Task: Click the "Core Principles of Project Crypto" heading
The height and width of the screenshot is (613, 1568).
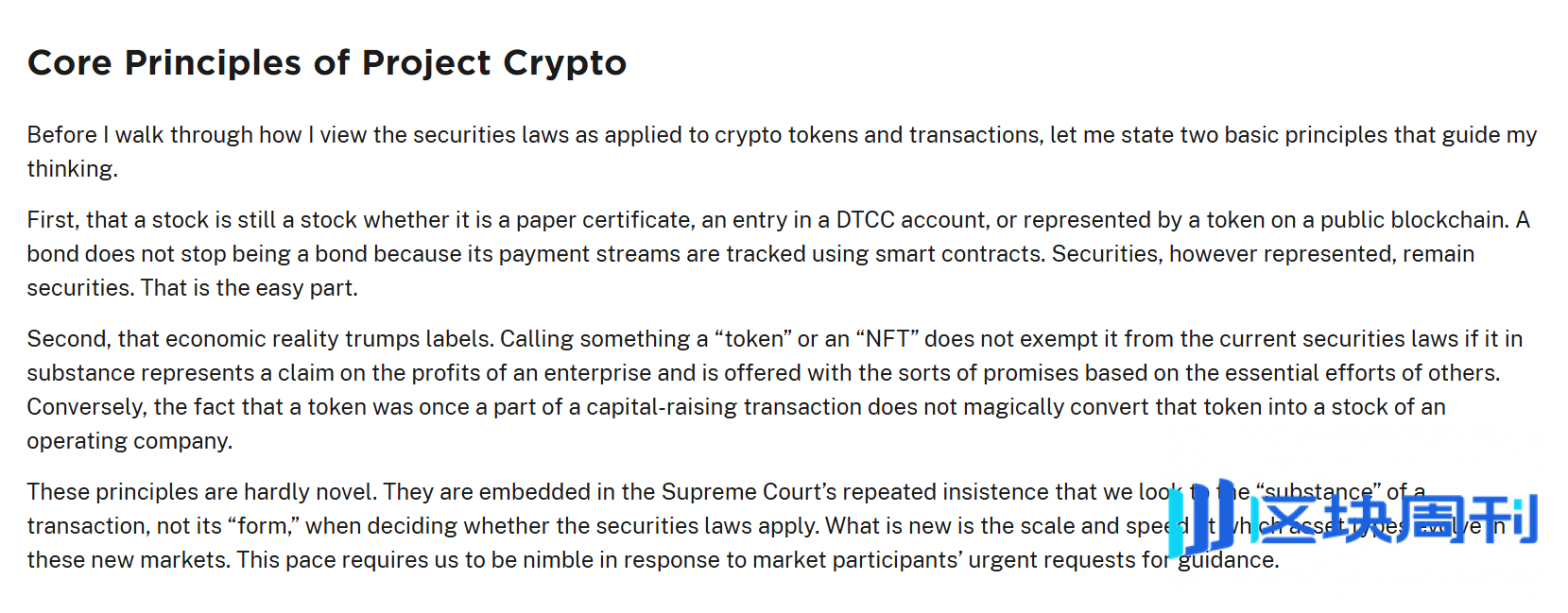Action: pos(327,62)
